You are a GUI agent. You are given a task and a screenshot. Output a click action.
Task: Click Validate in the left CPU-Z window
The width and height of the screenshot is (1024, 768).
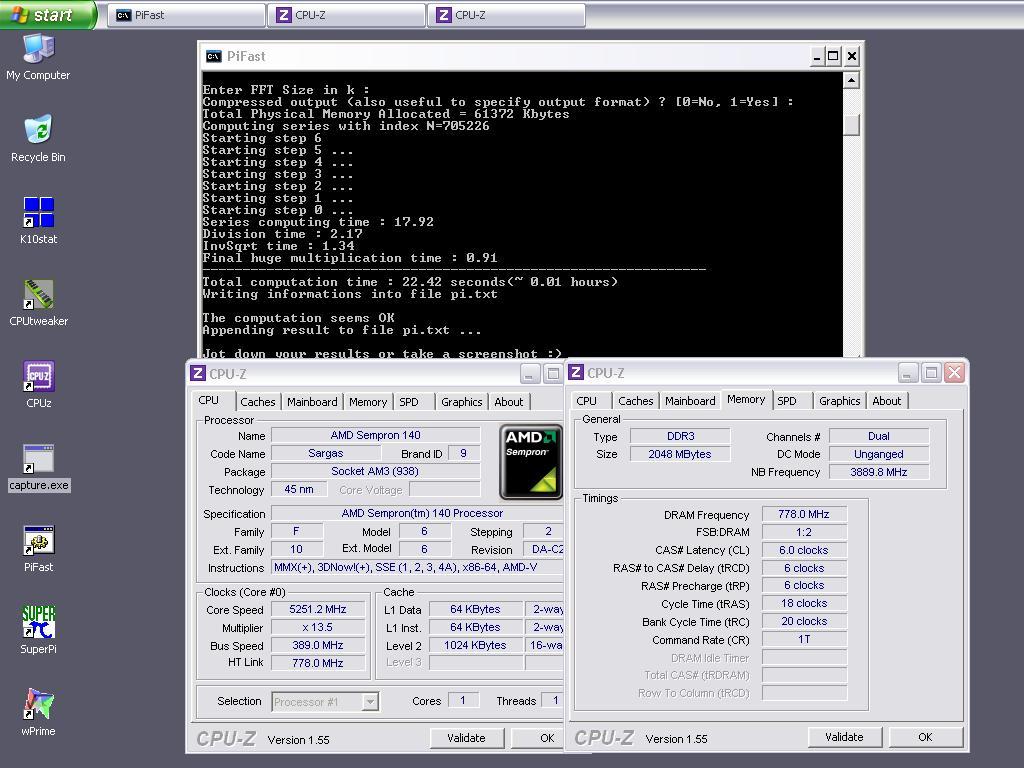[x=466, y=738]
